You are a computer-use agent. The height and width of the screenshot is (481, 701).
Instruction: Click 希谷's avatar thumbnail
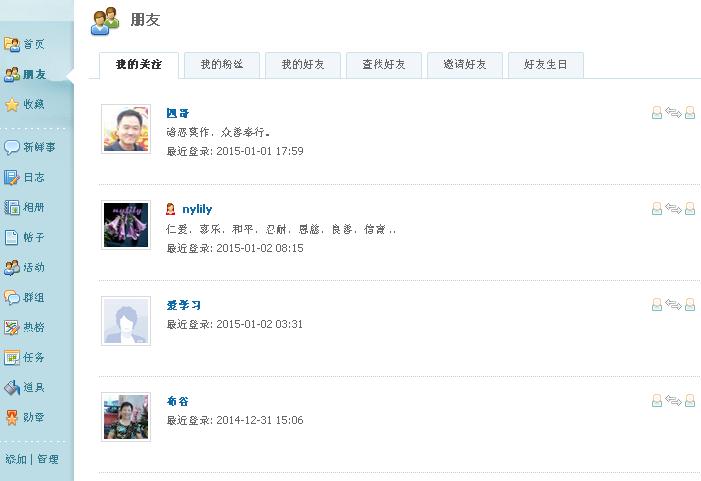pos(126,417)
